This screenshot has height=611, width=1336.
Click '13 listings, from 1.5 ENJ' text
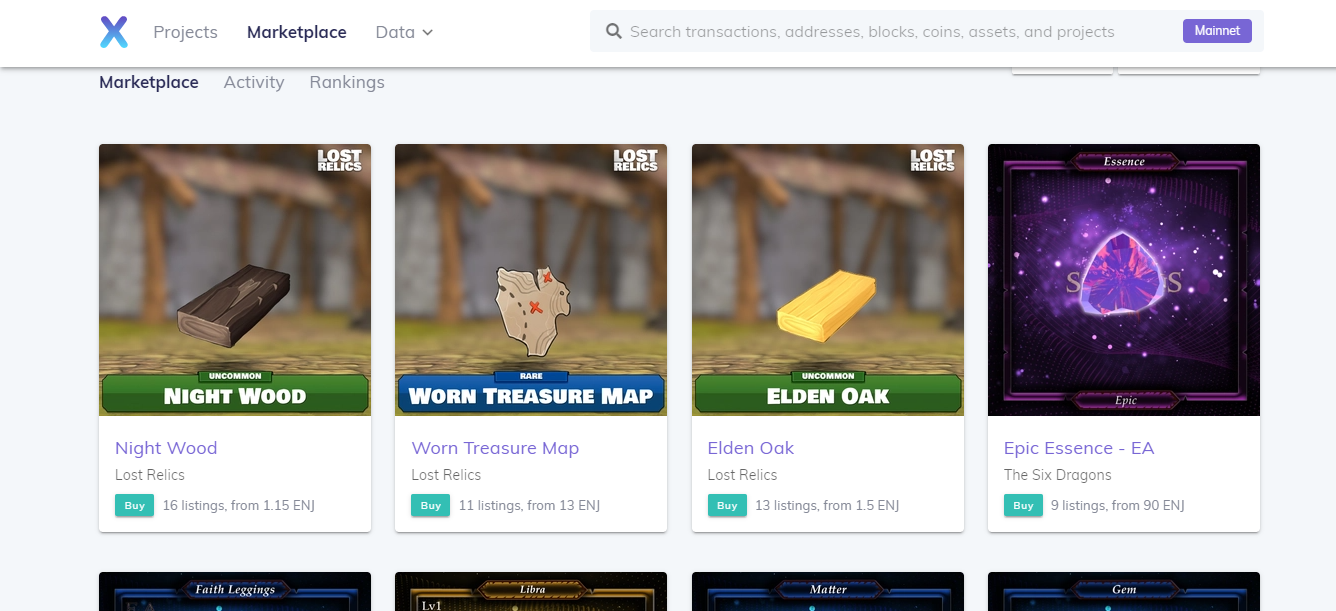click(x=827, y=506)
